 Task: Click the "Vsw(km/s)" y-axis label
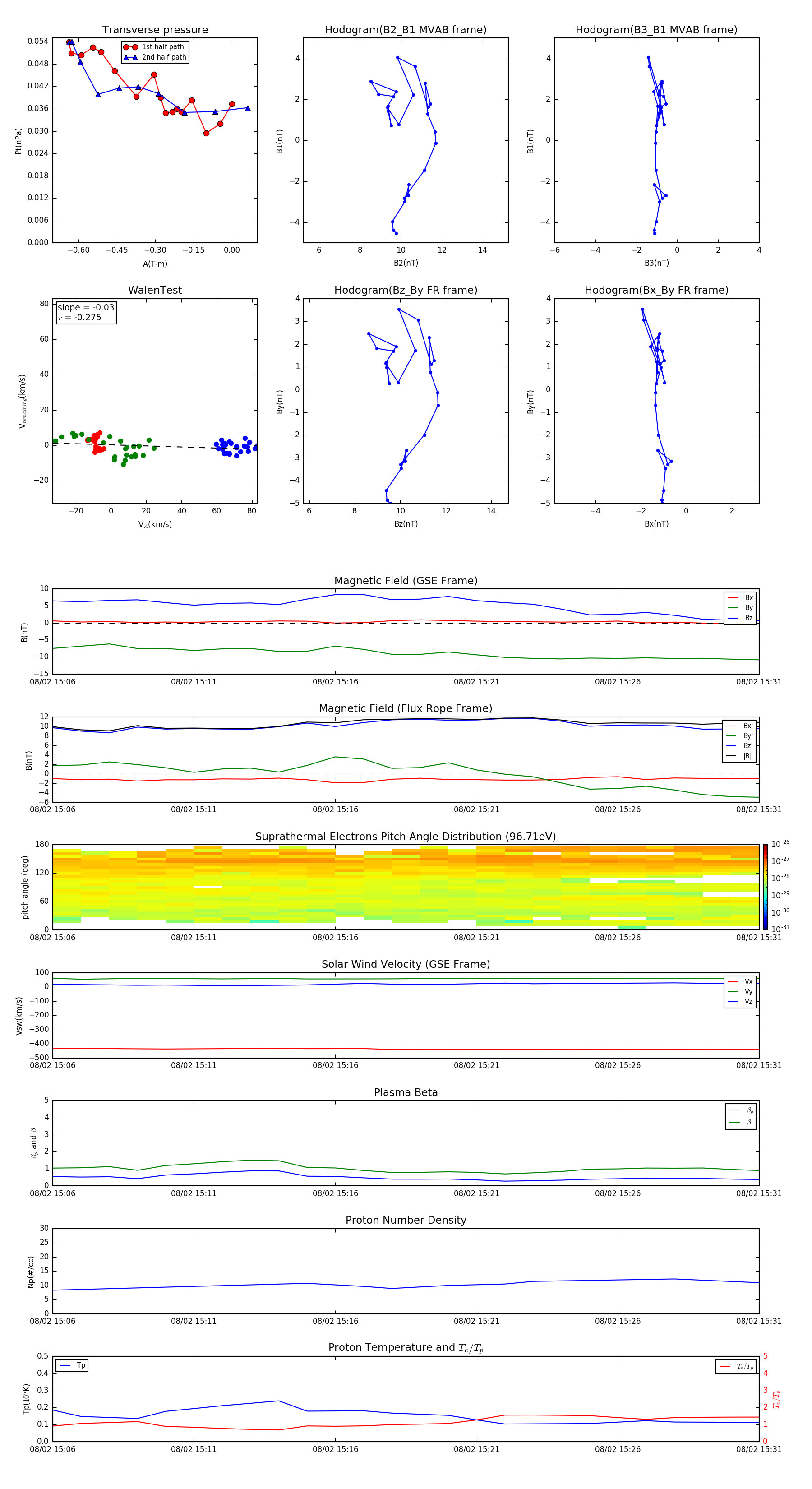tap(19, 1016)
